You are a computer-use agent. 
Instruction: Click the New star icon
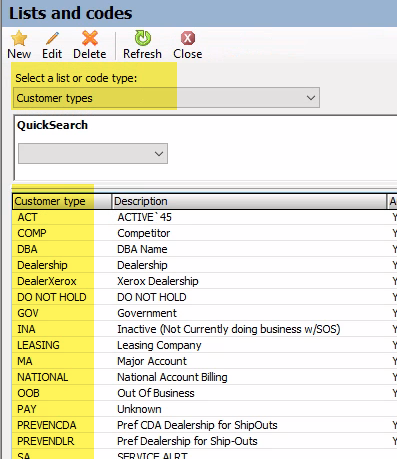(19, 38)
